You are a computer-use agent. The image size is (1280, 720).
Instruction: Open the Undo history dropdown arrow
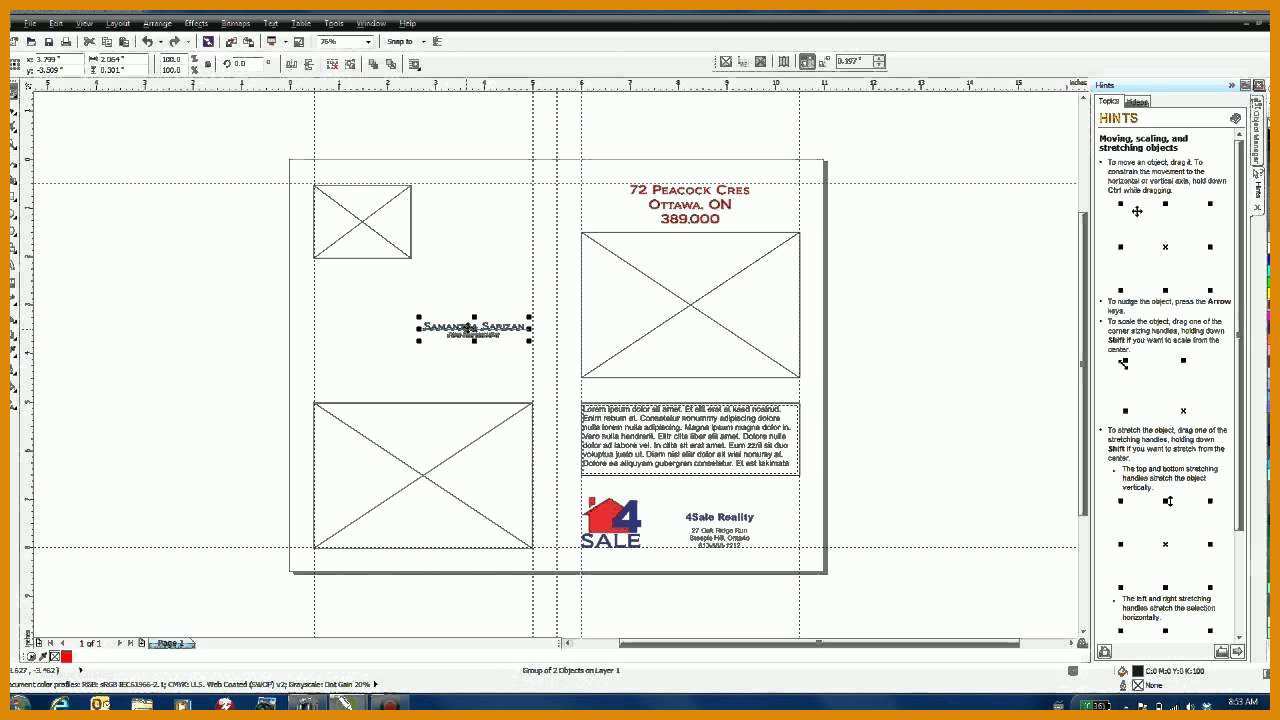(160, 42)
